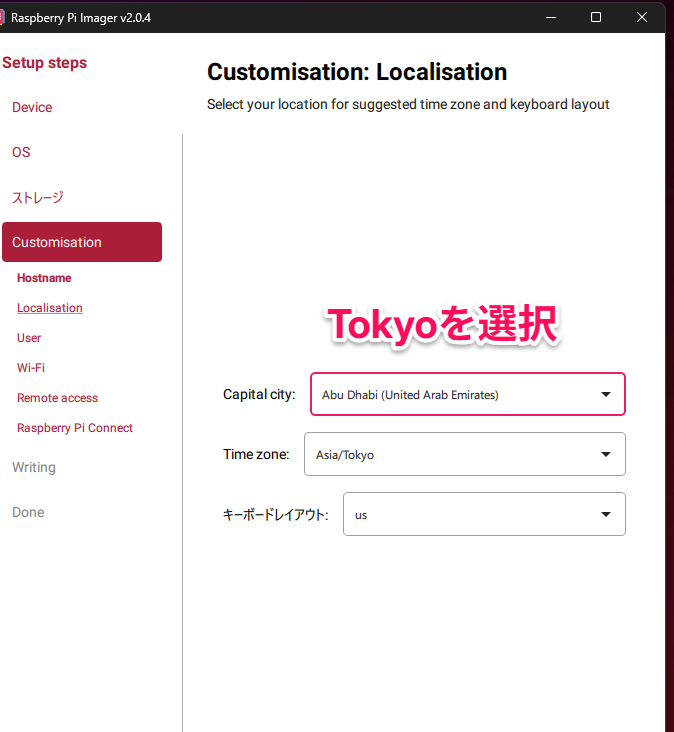Image resolution: width=674 pixels, height=732 pixels.
Task: Click the Done step in sidebar
Action: 28,512
